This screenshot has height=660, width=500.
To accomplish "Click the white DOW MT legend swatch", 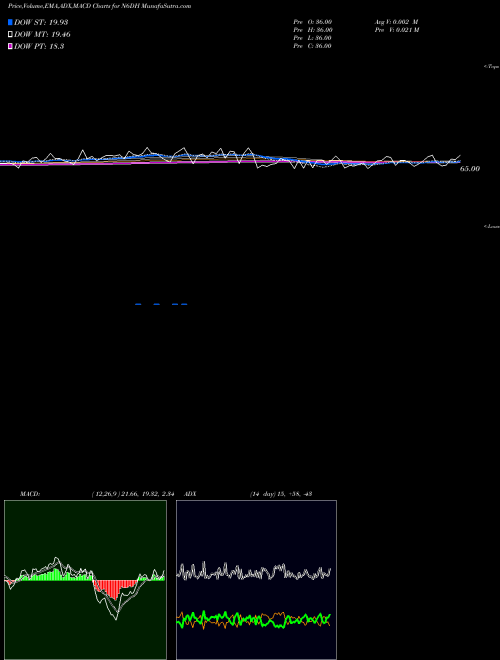I will pyautogui.click(x=10, y=35).
